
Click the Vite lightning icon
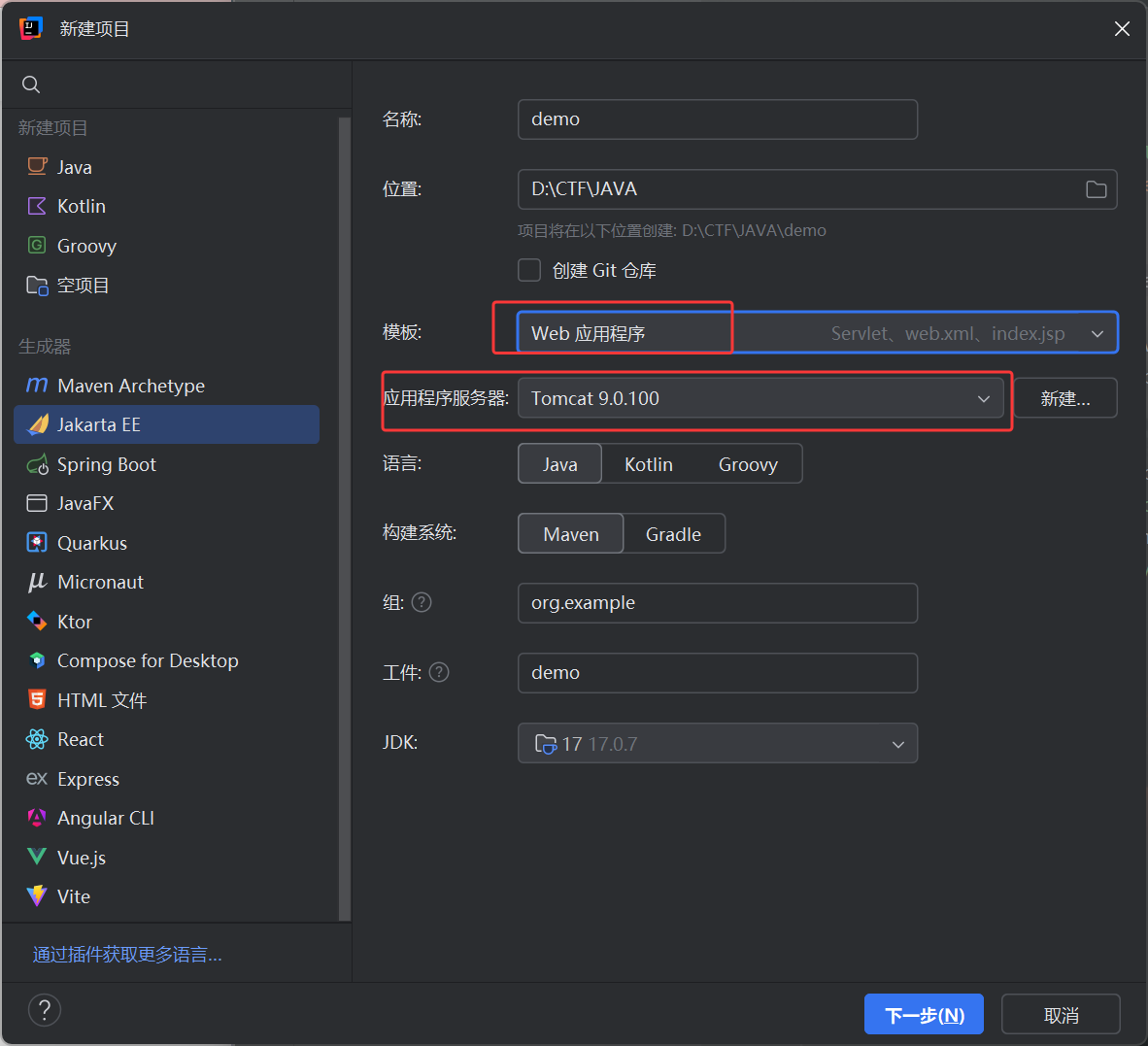tap(37, 895)
